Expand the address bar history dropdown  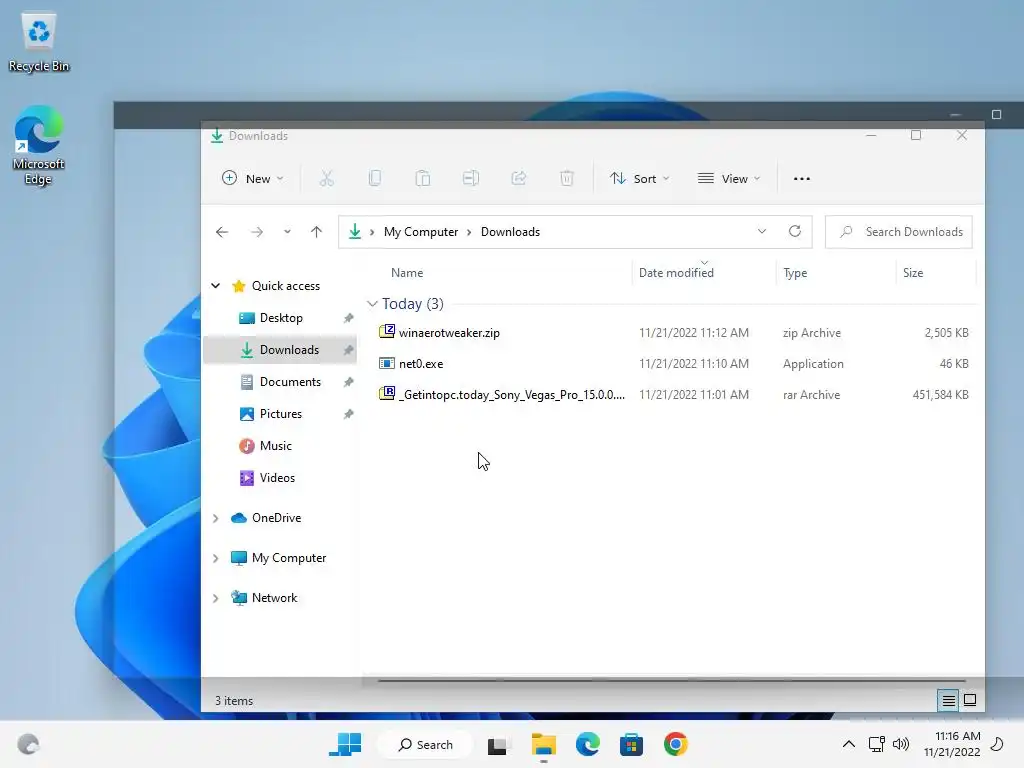coord(761,231)
